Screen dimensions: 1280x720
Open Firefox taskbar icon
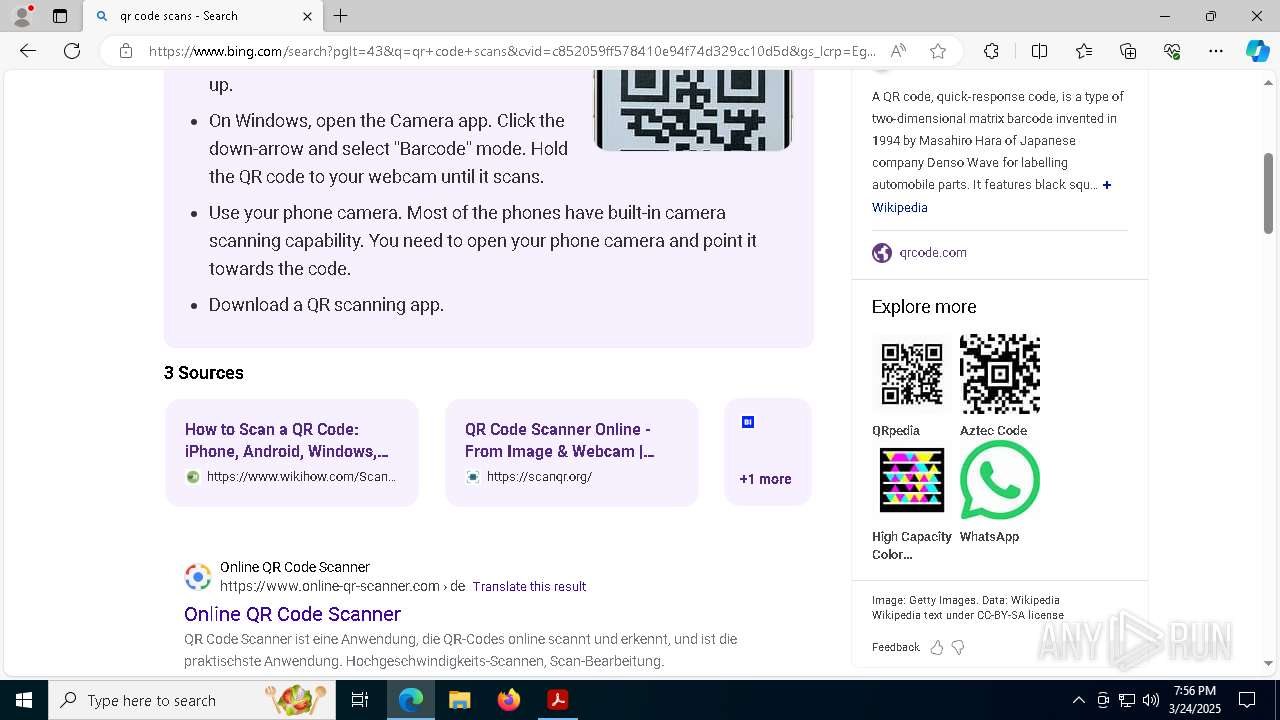[x=509, y=700]
